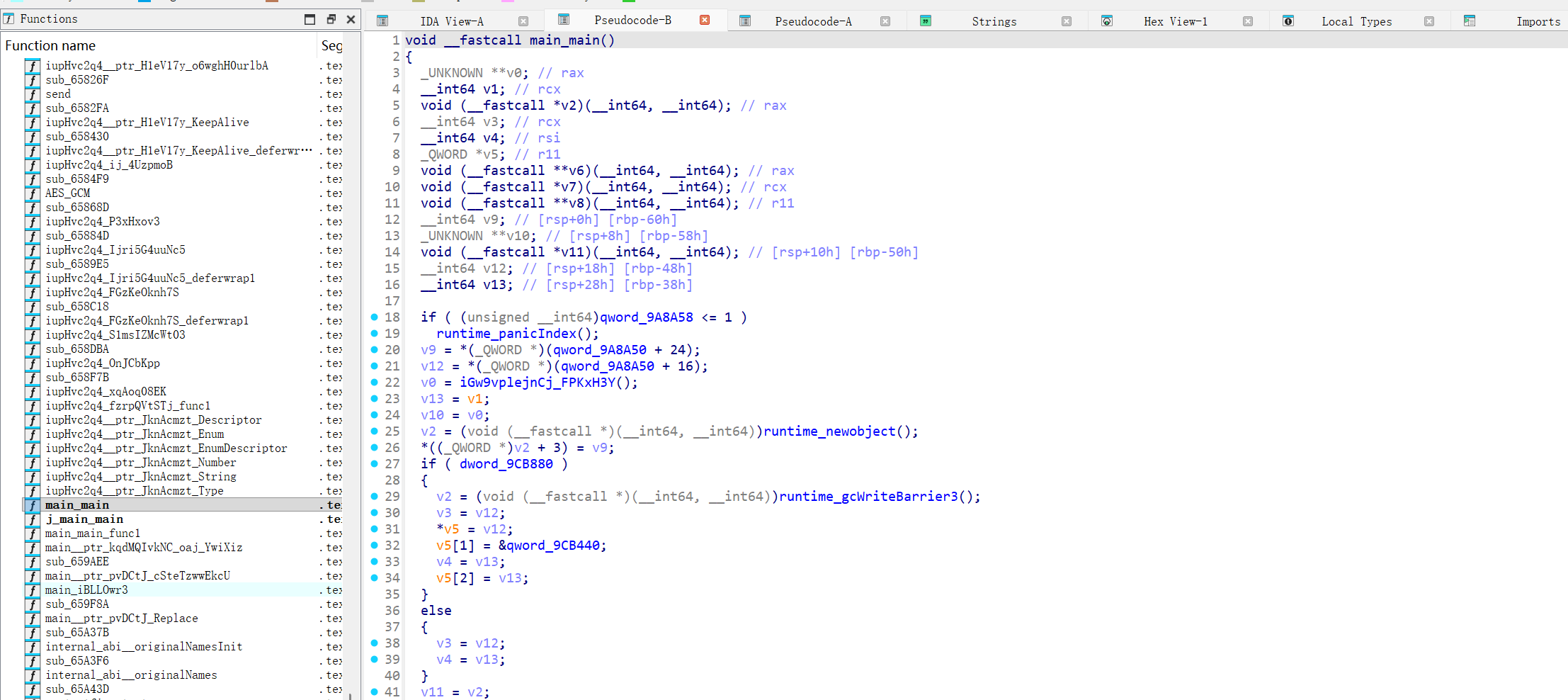Click runtime_gcWriteBarrier3 call on line 29
The image size is (1568, 700).
(868, 497)
